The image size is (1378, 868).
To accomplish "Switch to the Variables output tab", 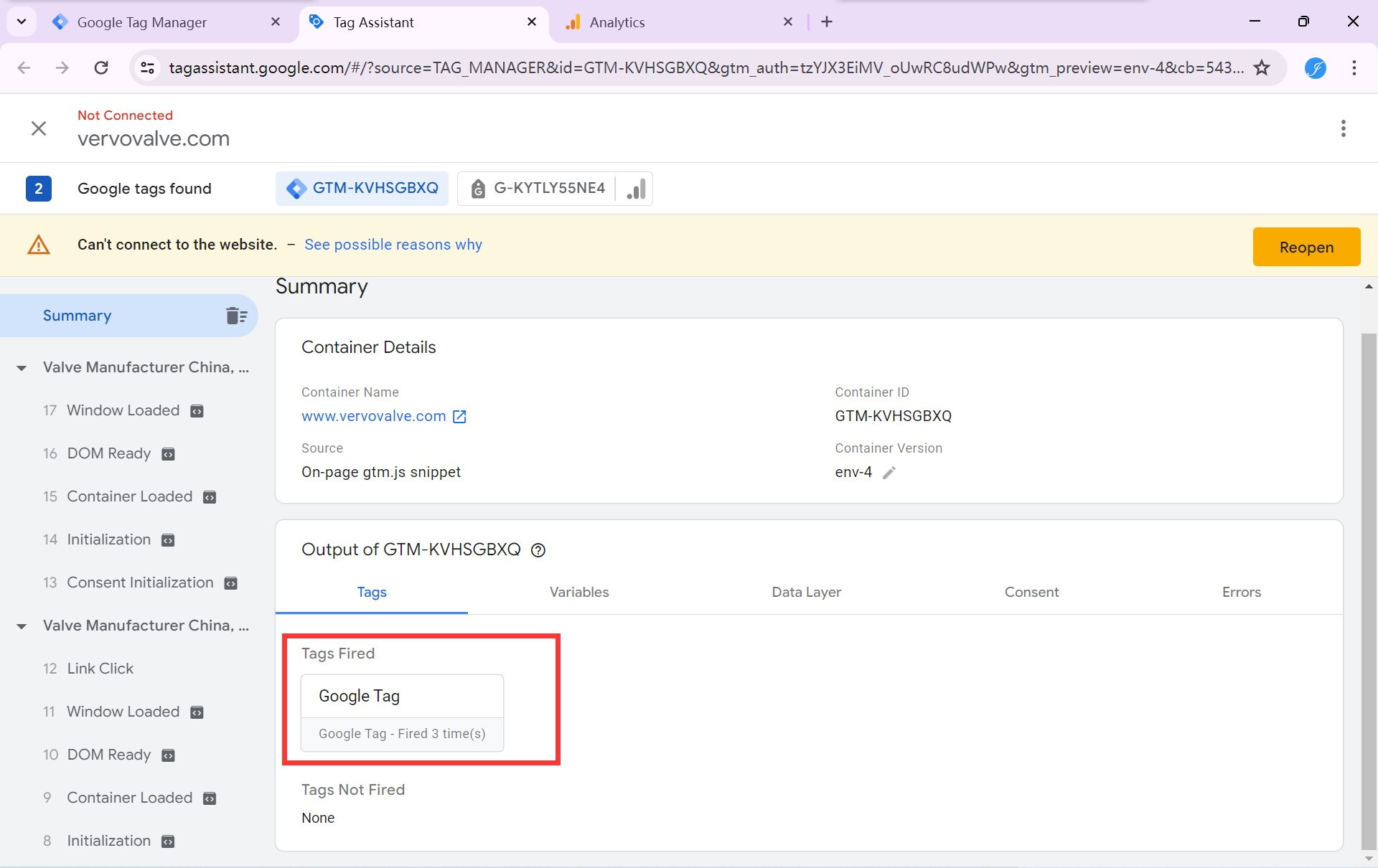I will pyautogui.click(x=579, y=592).
